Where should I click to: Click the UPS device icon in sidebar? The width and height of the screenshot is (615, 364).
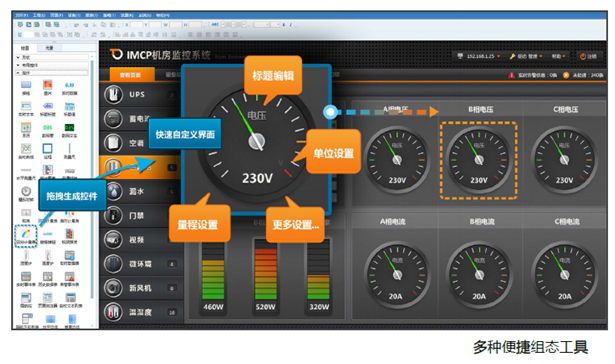[113, 95]
